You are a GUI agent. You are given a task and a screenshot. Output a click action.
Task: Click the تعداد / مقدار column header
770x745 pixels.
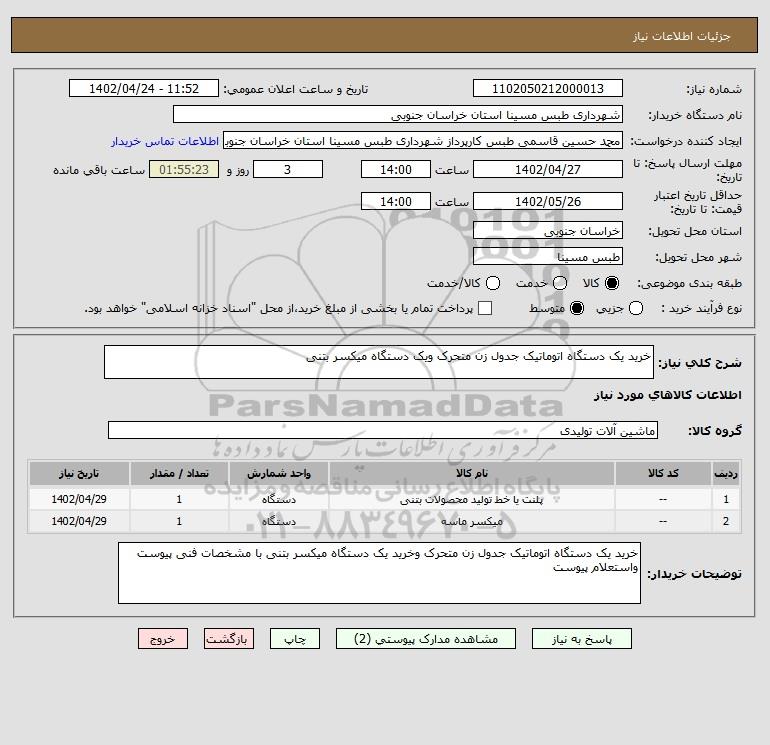click(x=179, y=473)
